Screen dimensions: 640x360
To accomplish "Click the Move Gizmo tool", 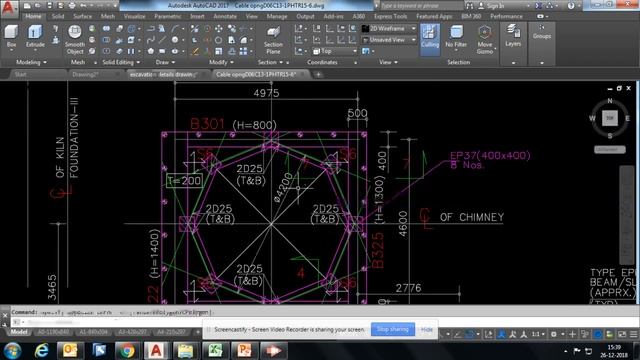I will [484, 40].
